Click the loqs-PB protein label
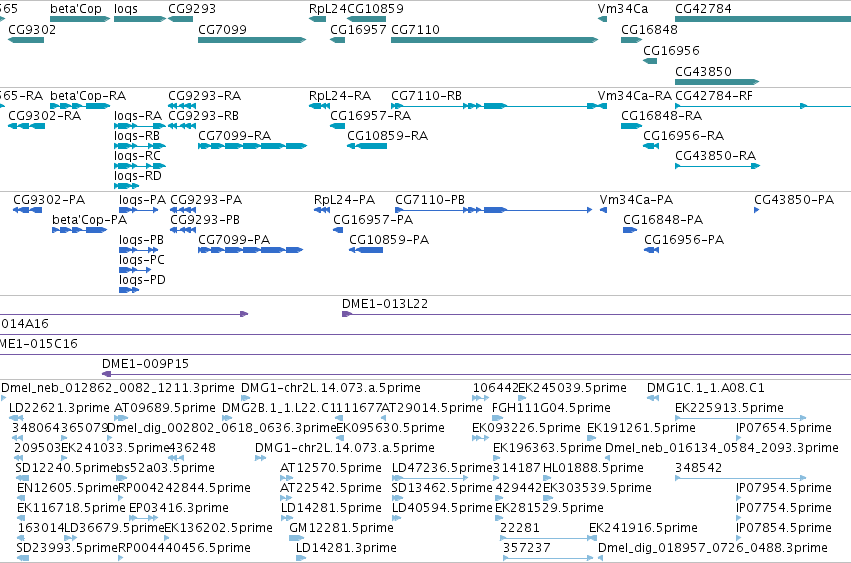851x563 pixels. tap(141, 240)
